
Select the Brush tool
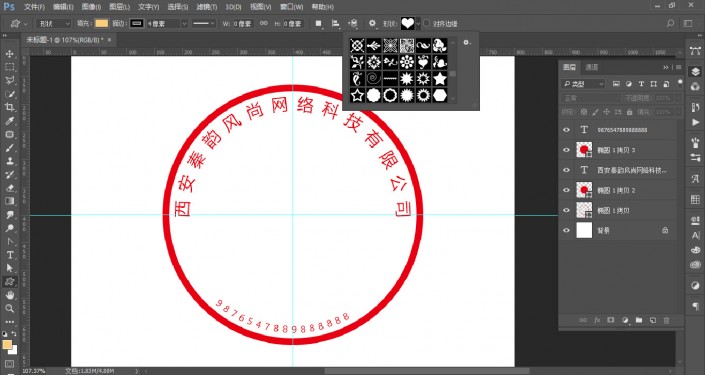point(9,148)
